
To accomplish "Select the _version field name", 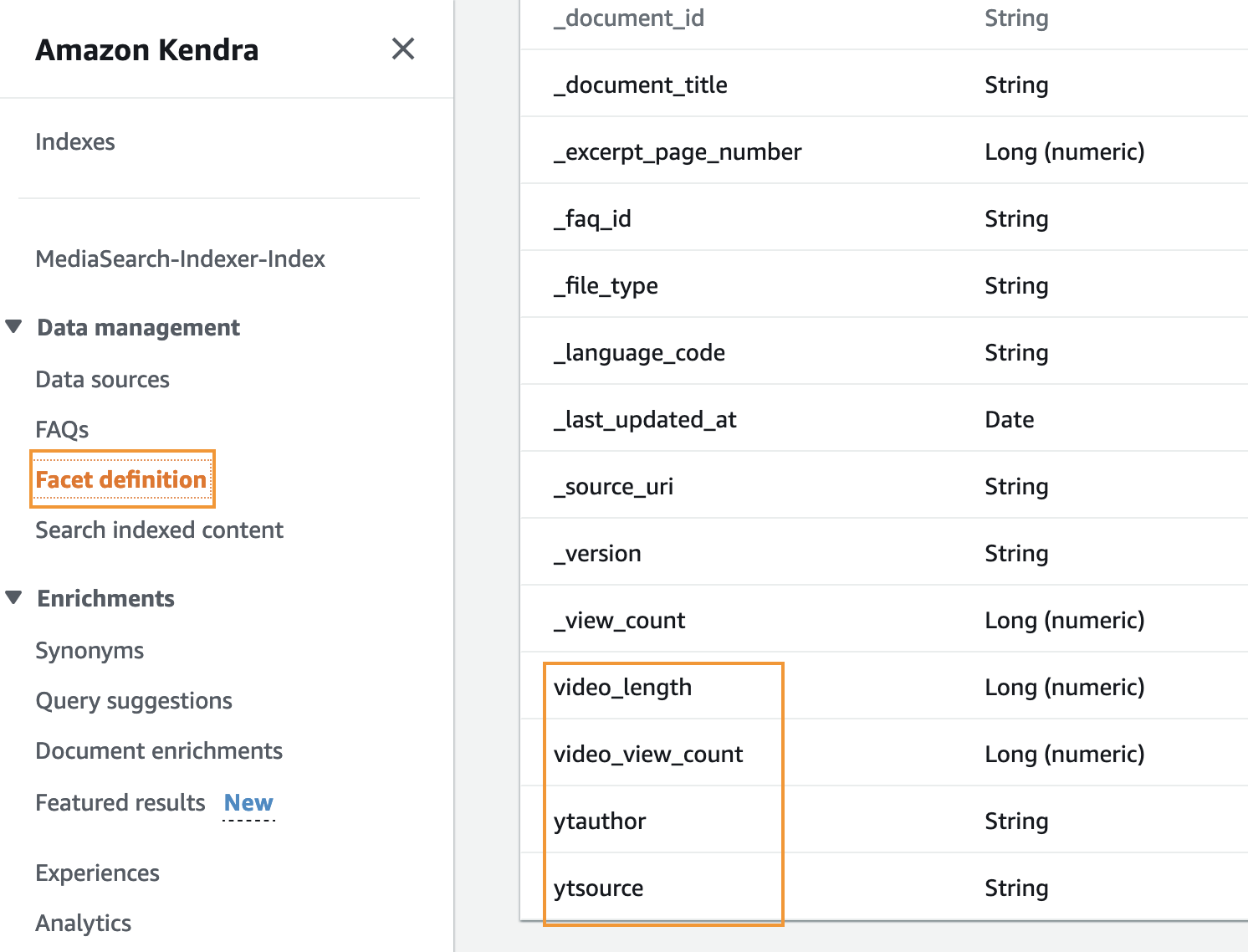I will pyautogui.click(x=597, y=554).
